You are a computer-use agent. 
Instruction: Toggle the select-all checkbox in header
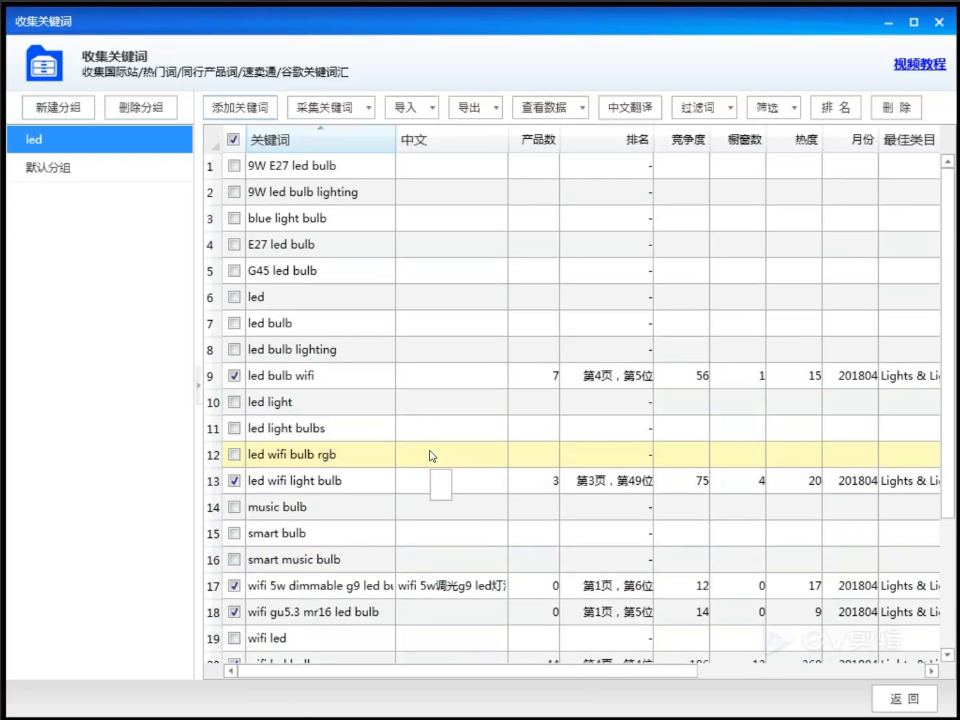point(233,140)
